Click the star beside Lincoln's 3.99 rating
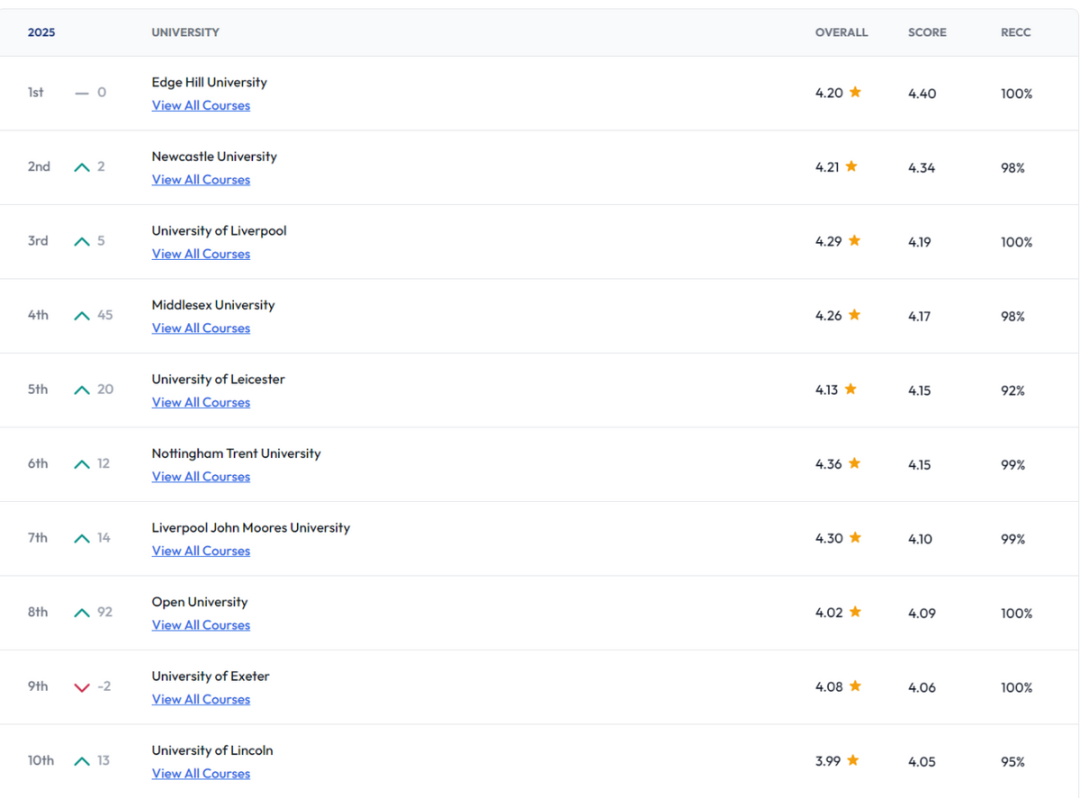 [853, 760]
